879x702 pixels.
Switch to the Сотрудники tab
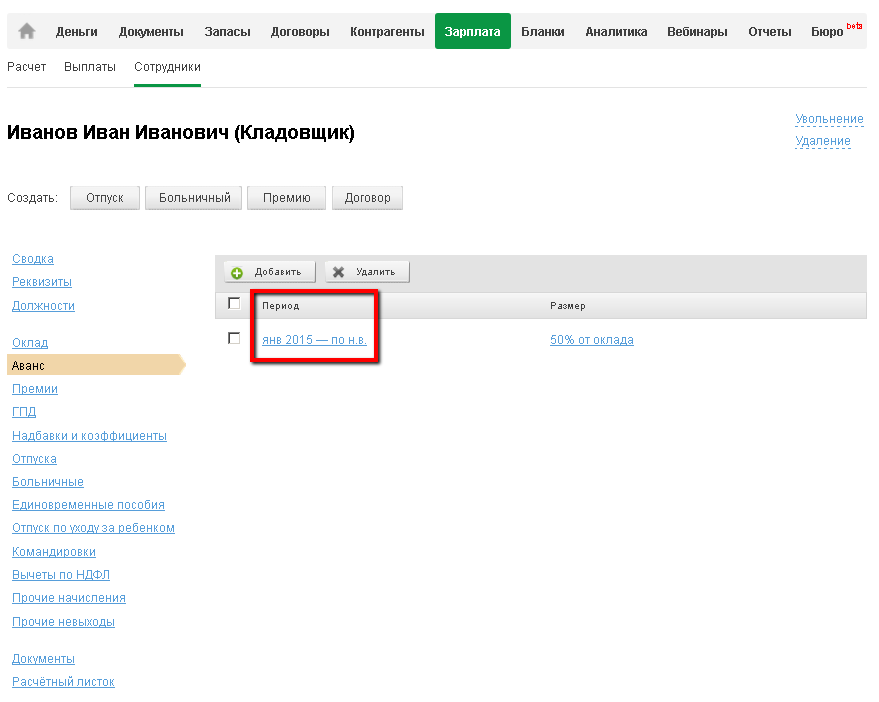click(x=167, y=67)
